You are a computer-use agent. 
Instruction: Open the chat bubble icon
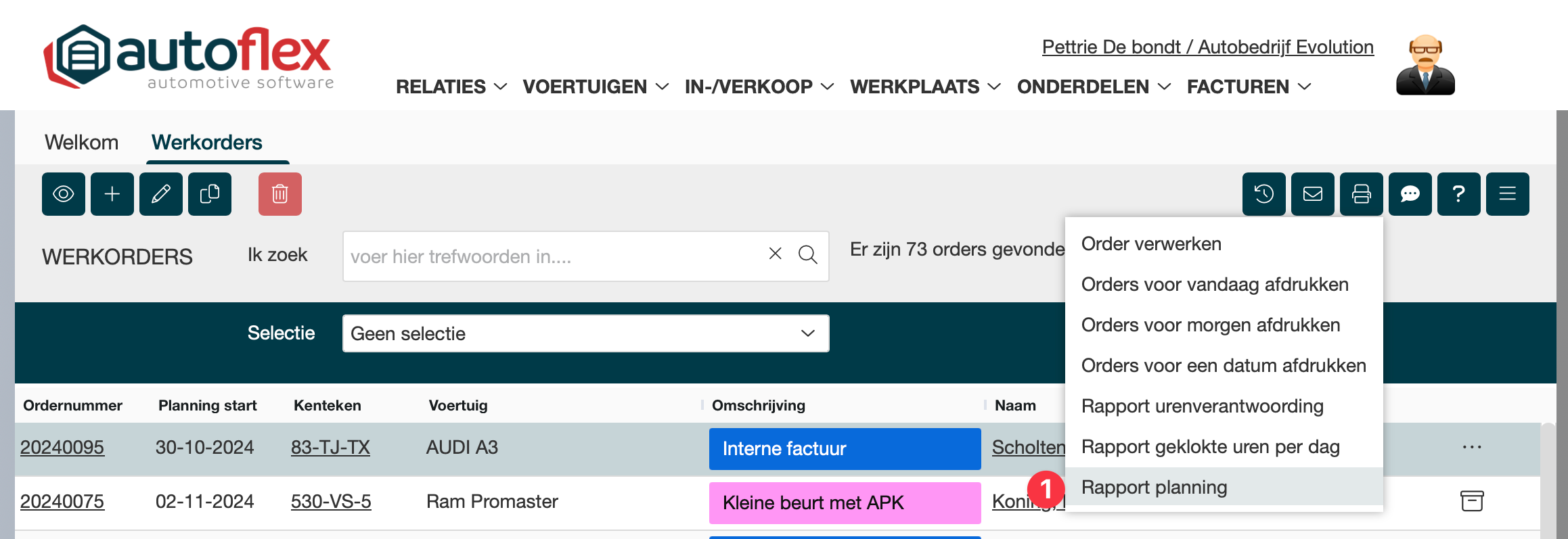(1410, 194)
